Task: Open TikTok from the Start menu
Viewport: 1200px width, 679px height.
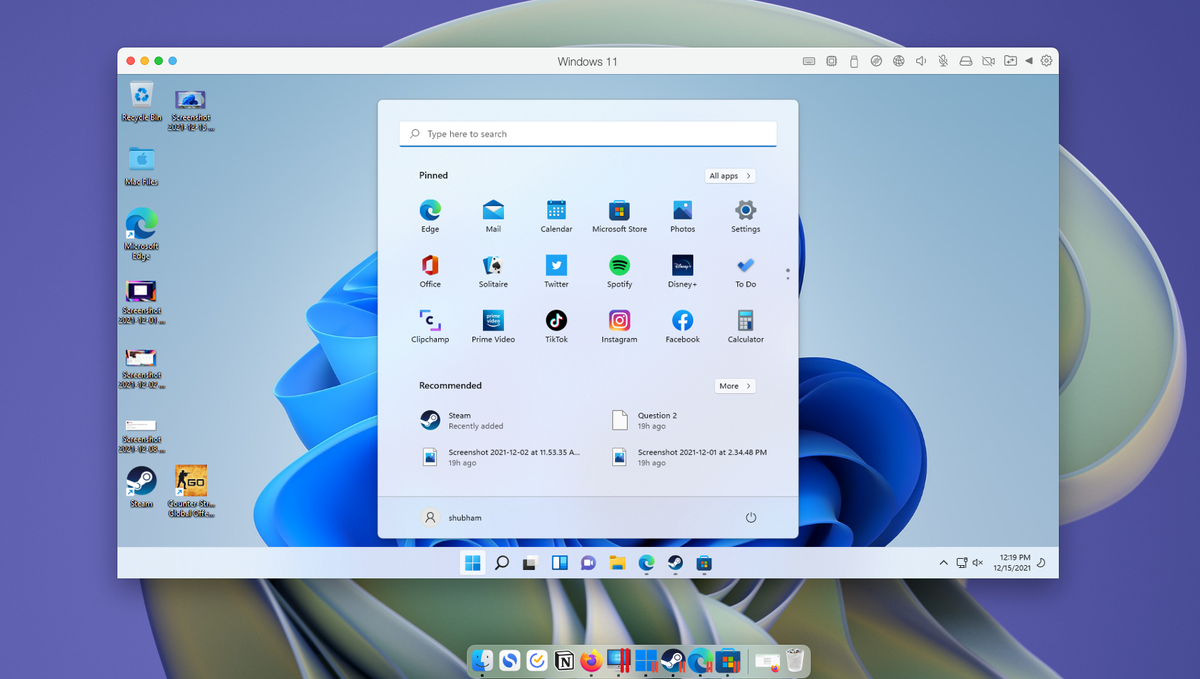Action: (x=556, y=319)
